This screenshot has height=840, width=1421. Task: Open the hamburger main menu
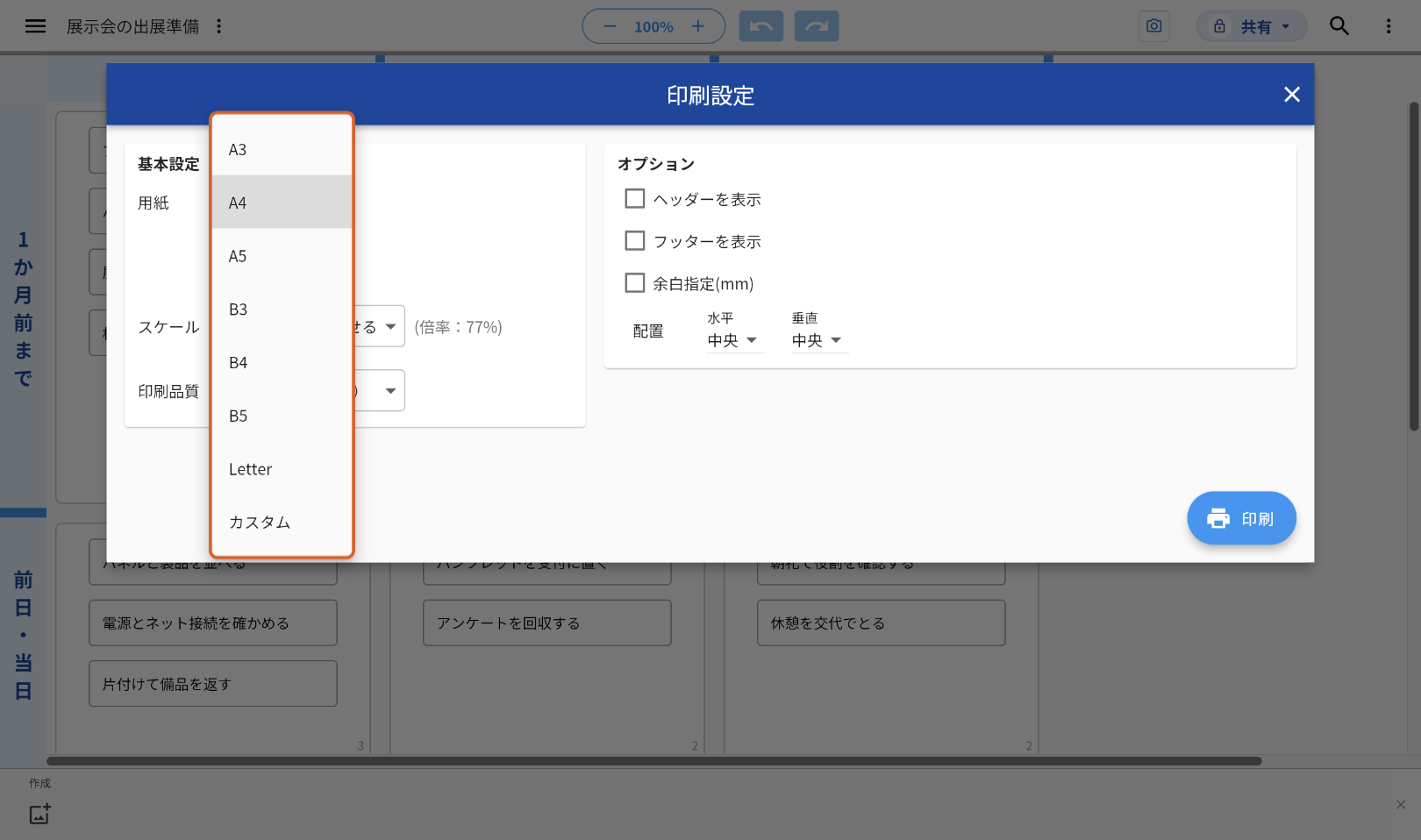pos(35,26)
